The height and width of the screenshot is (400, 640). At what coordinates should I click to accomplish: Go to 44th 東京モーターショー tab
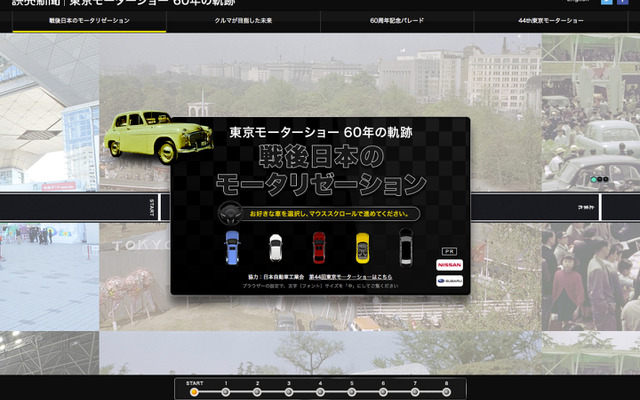pos(551,20)
